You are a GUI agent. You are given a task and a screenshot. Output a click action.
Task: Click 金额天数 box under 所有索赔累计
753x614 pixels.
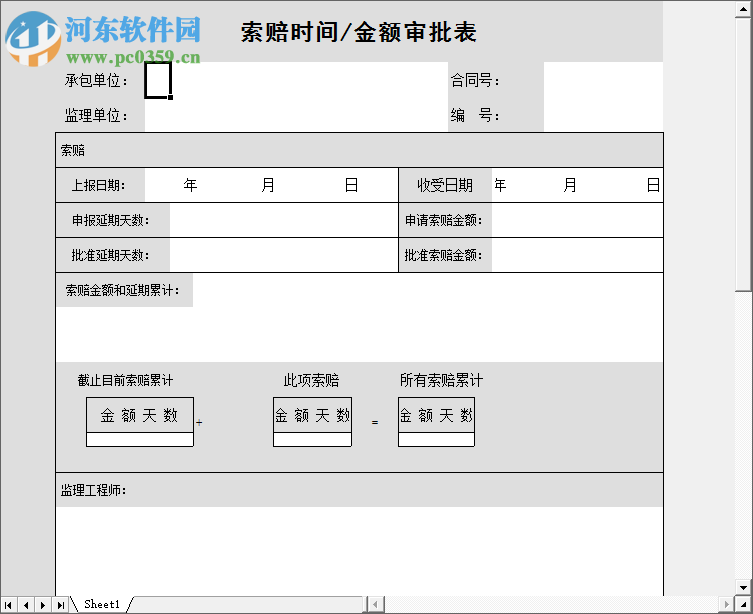[x=437, y=415]
